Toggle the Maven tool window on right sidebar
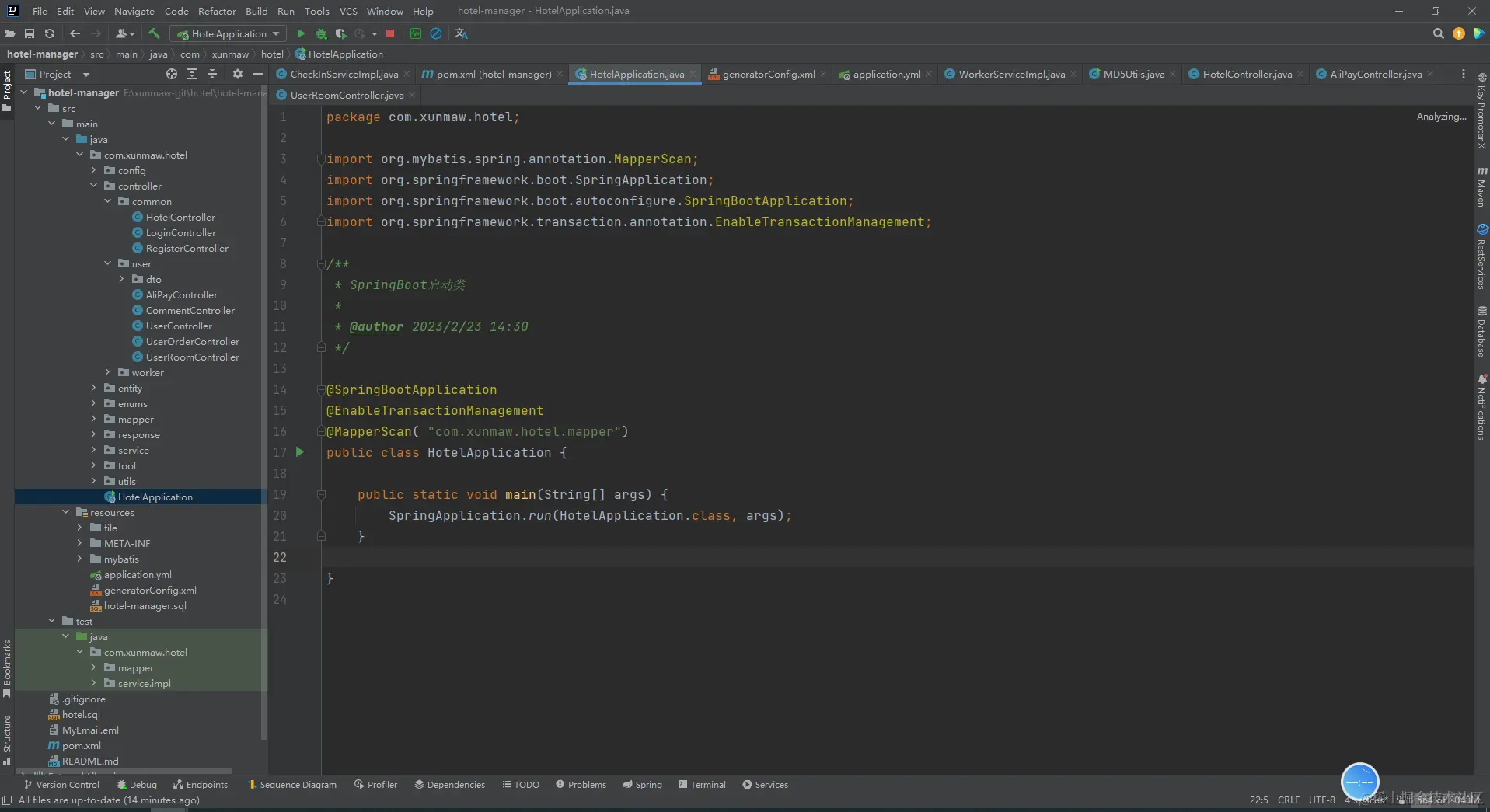Viewport: 1490px width, 812px height. pos(1481,186)
